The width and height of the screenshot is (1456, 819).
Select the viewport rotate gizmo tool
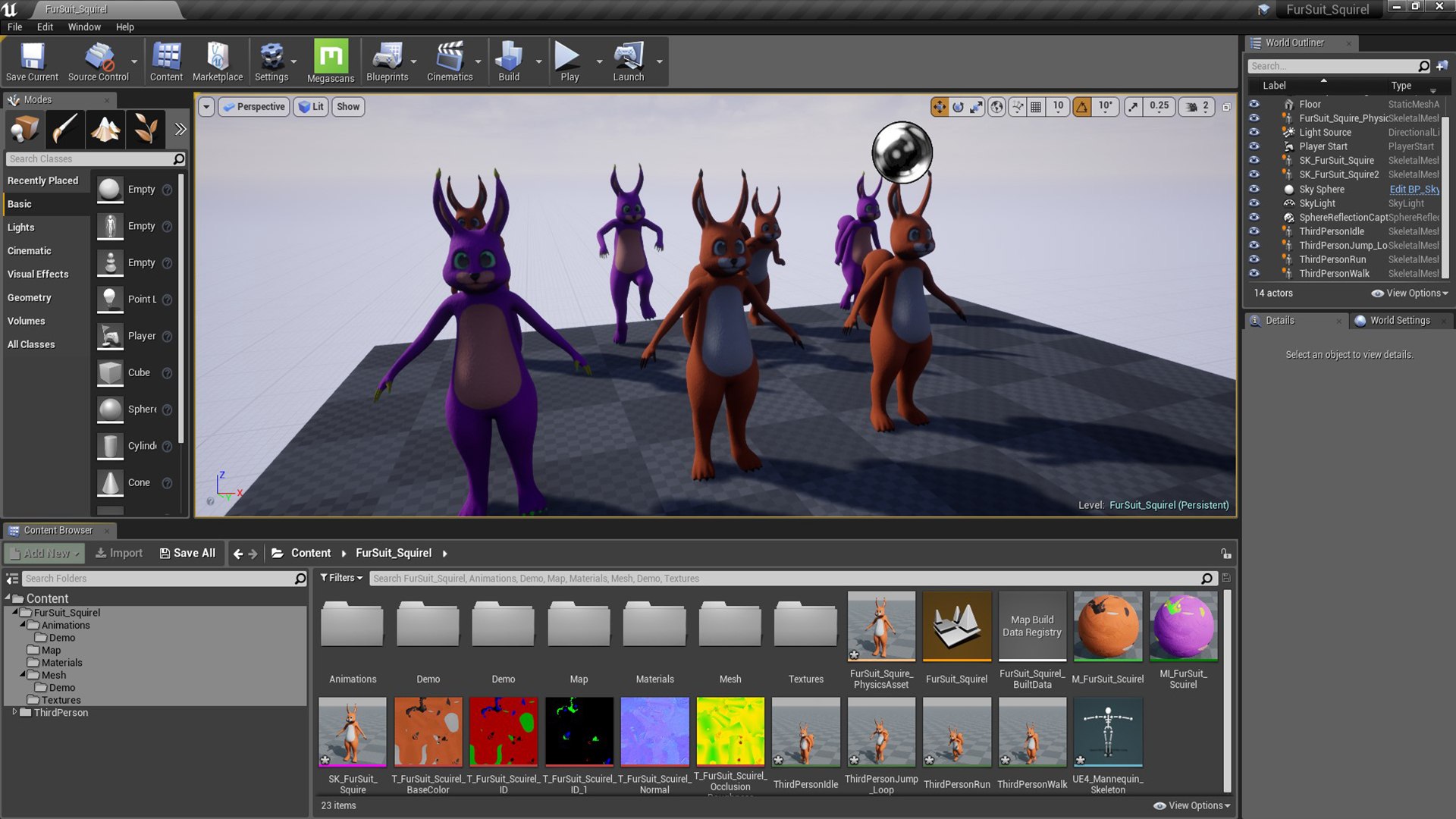pyautogui.click(x=958, y=107)
